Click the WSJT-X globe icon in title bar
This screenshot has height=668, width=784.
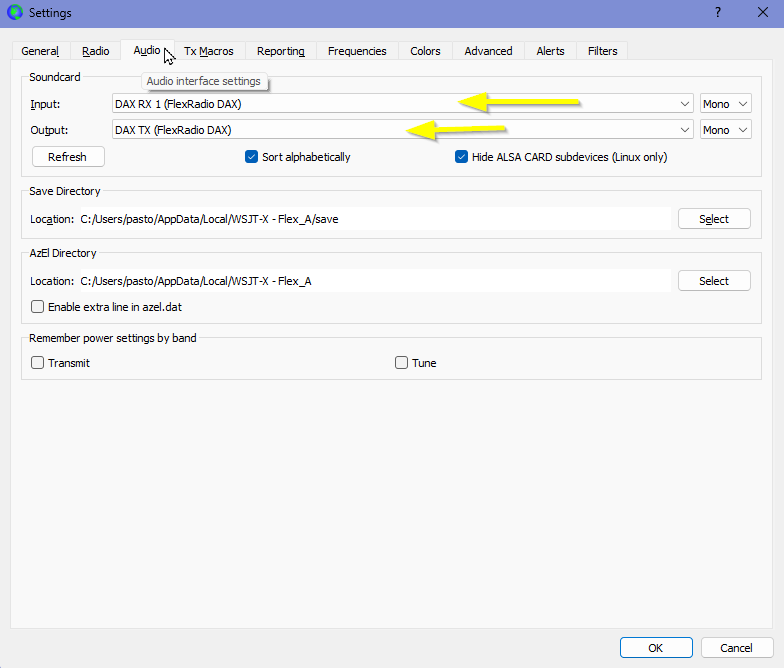click(x=14, y=13)
